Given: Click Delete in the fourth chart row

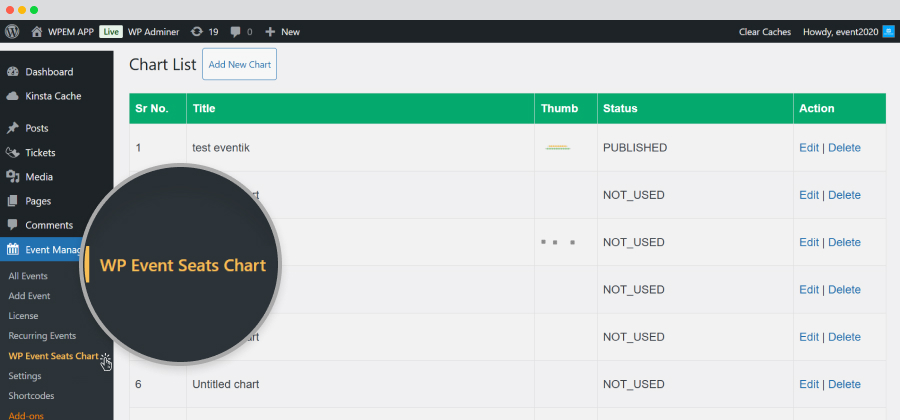Looking at the screenshot, I should pos(844,289).
